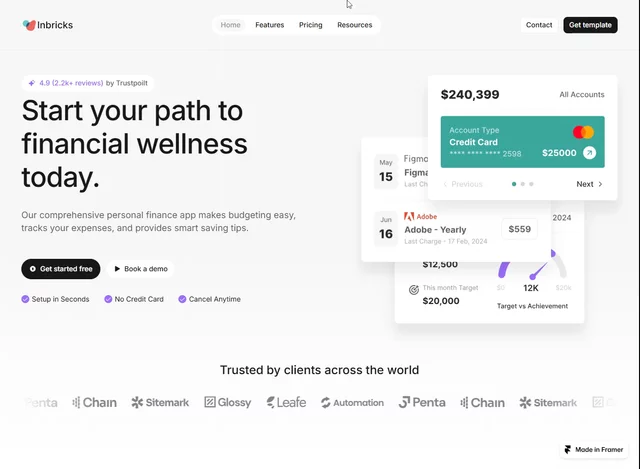Select the second carousel dot indicator

(x=522, y=184)
